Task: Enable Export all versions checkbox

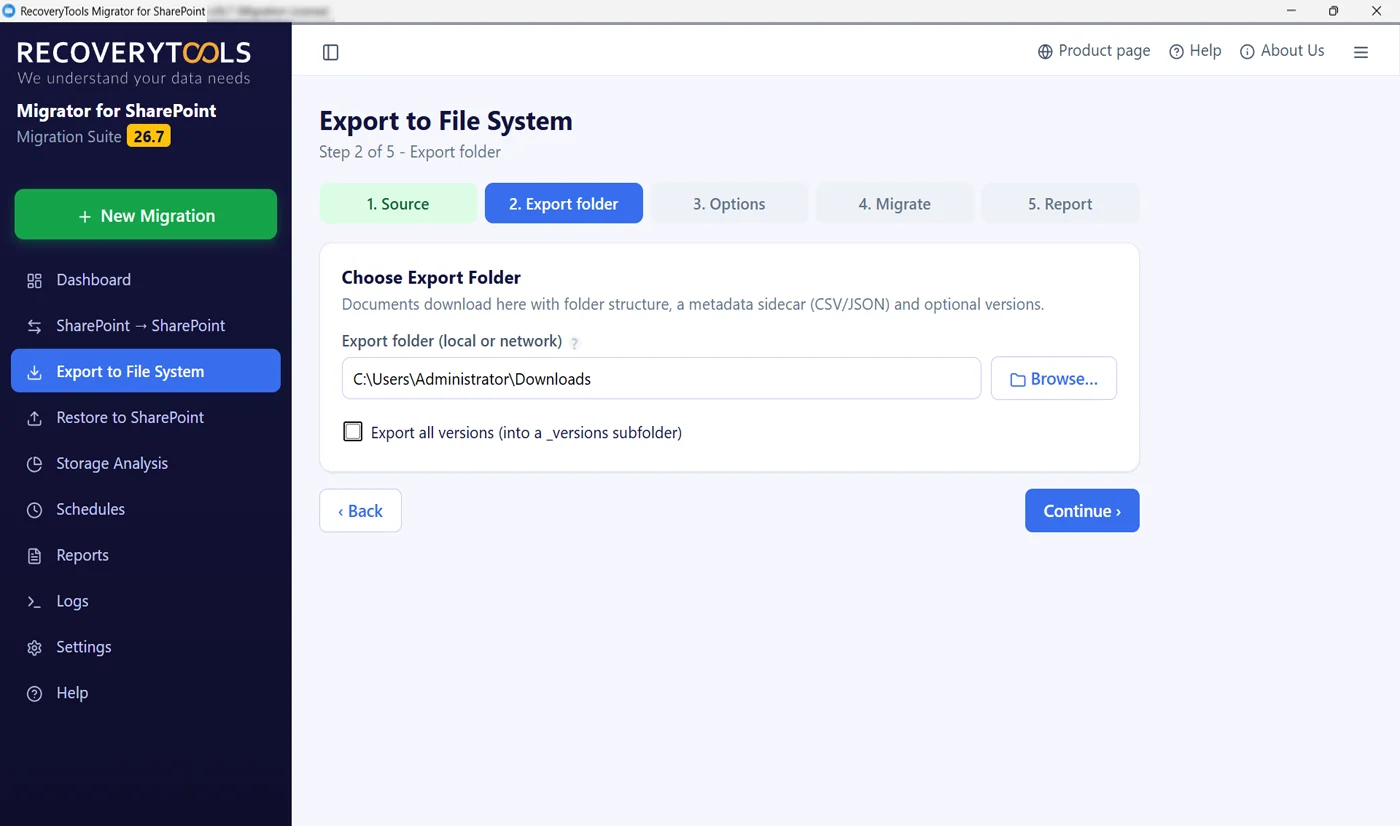Action: click(353, 432)
